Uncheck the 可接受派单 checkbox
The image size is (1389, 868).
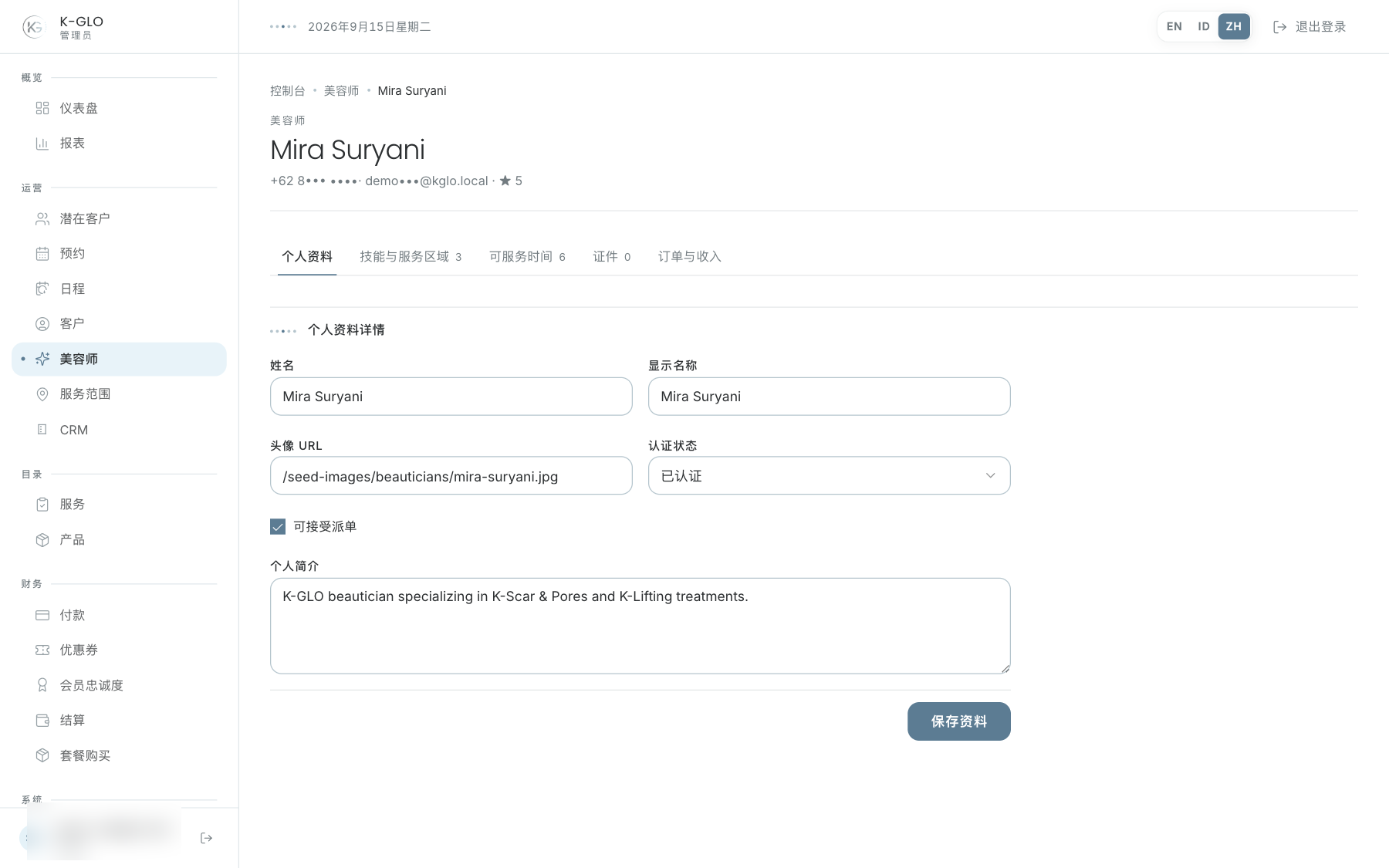[278, 527]
